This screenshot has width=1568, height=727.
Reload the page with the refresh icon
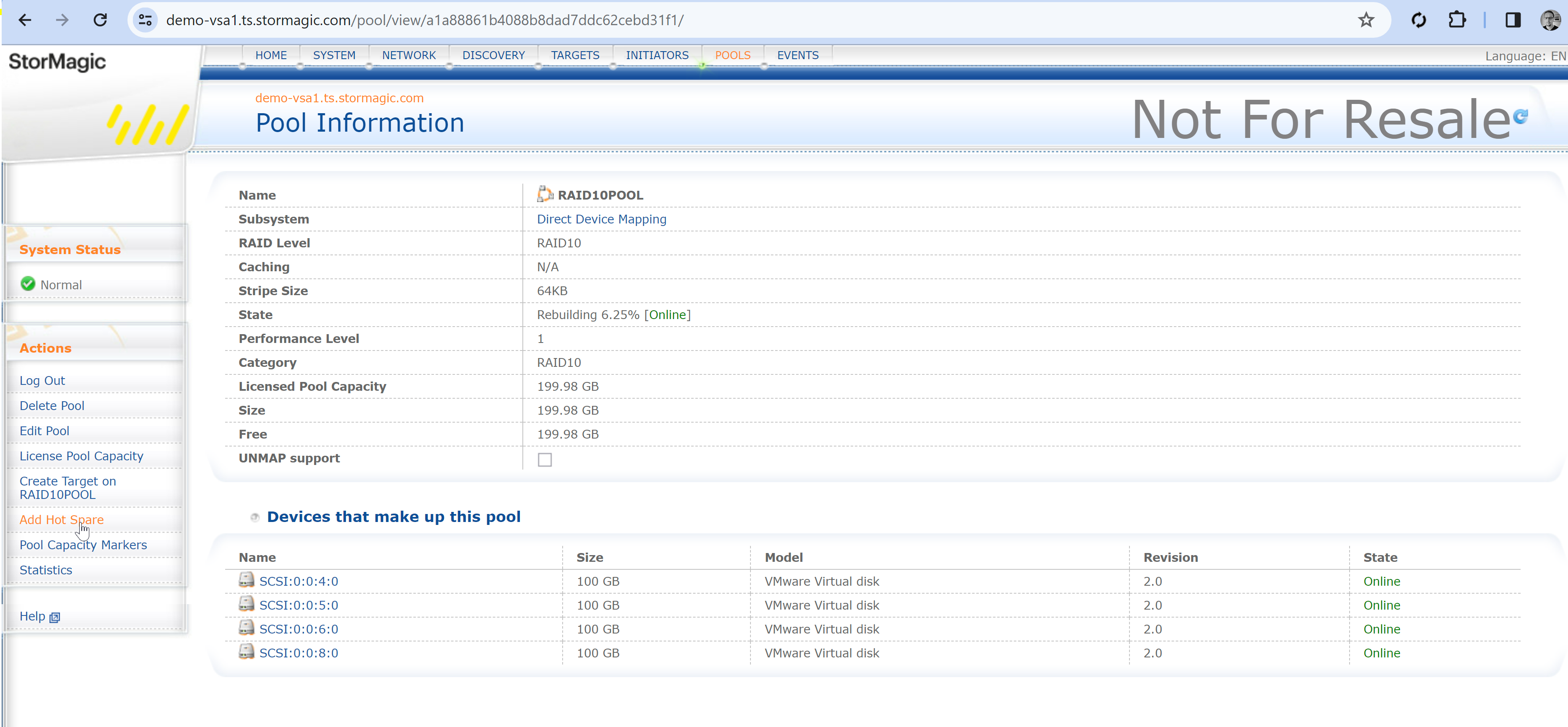(101, 20)
